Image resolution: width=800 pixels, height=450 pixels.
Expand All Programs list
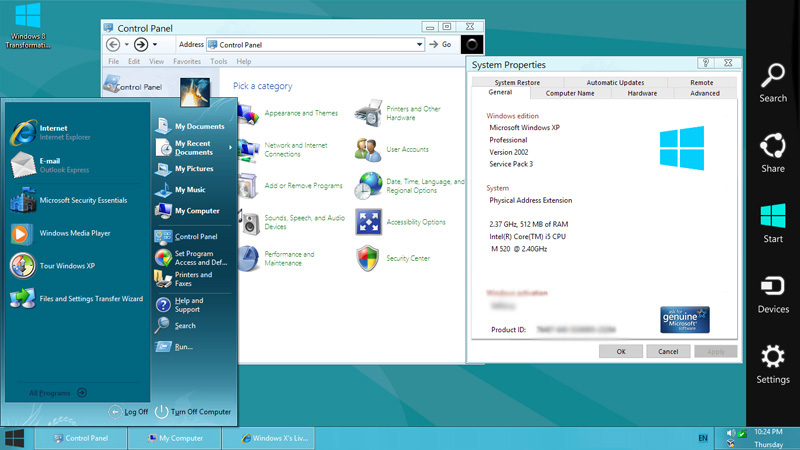pos(58,393)
